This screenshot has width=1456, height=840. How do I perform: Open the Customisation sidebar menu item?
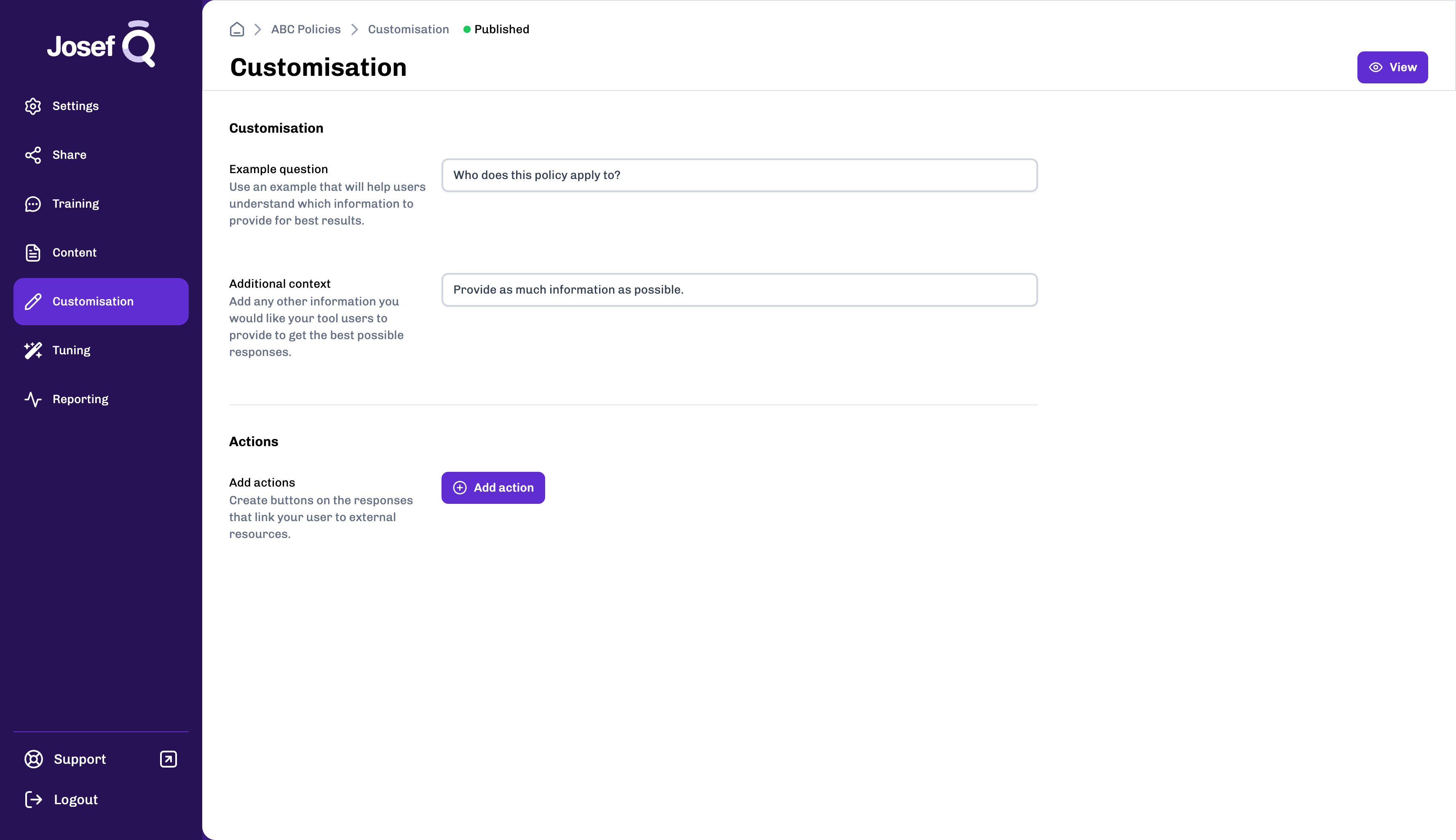101,302
